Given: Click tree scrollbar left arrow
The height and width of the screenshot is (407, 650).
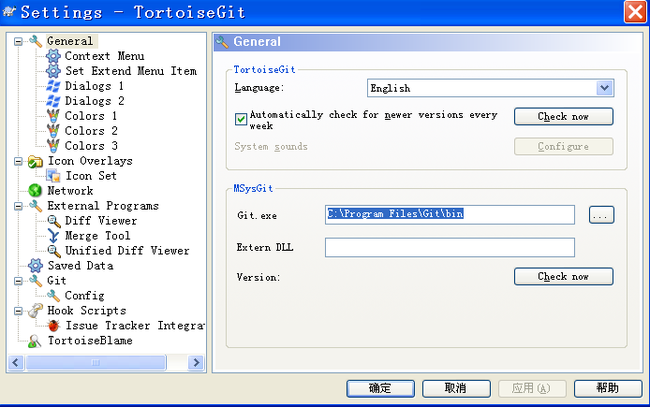Looking at the screenshot, I should tap(16, 363).
